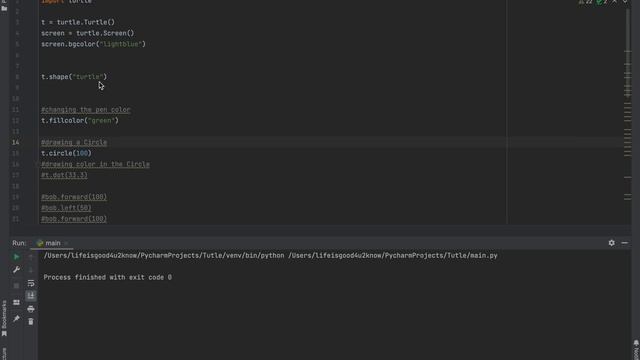
Task: Clear console output with the trash icon
Action: coord(31,322)
